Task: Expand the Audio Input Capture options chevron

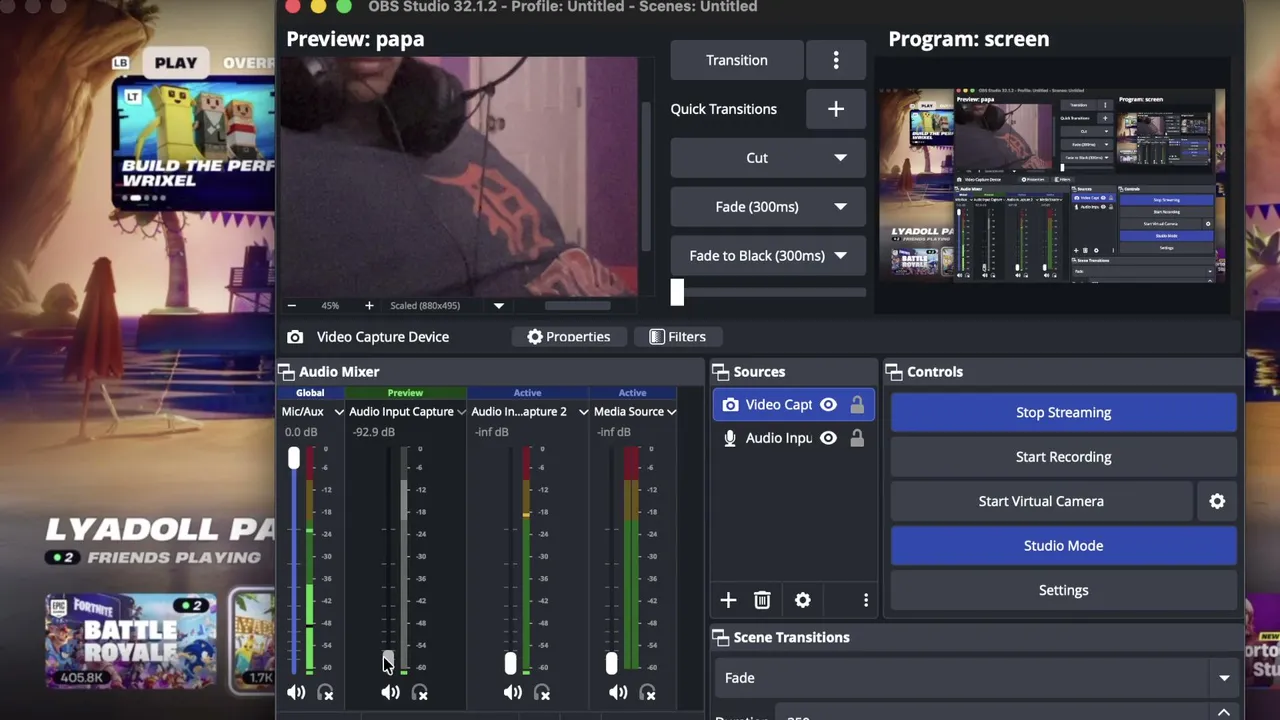Action: click(461, 412)
